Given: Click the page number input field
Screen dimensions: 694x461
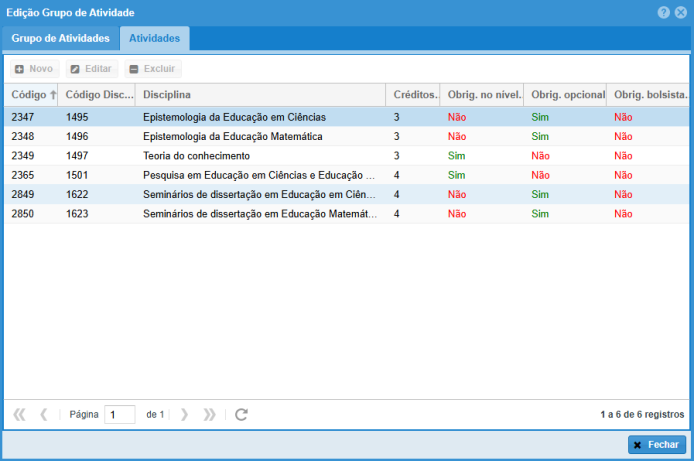Looking at the screenshot, I should [x=119, y=414].
